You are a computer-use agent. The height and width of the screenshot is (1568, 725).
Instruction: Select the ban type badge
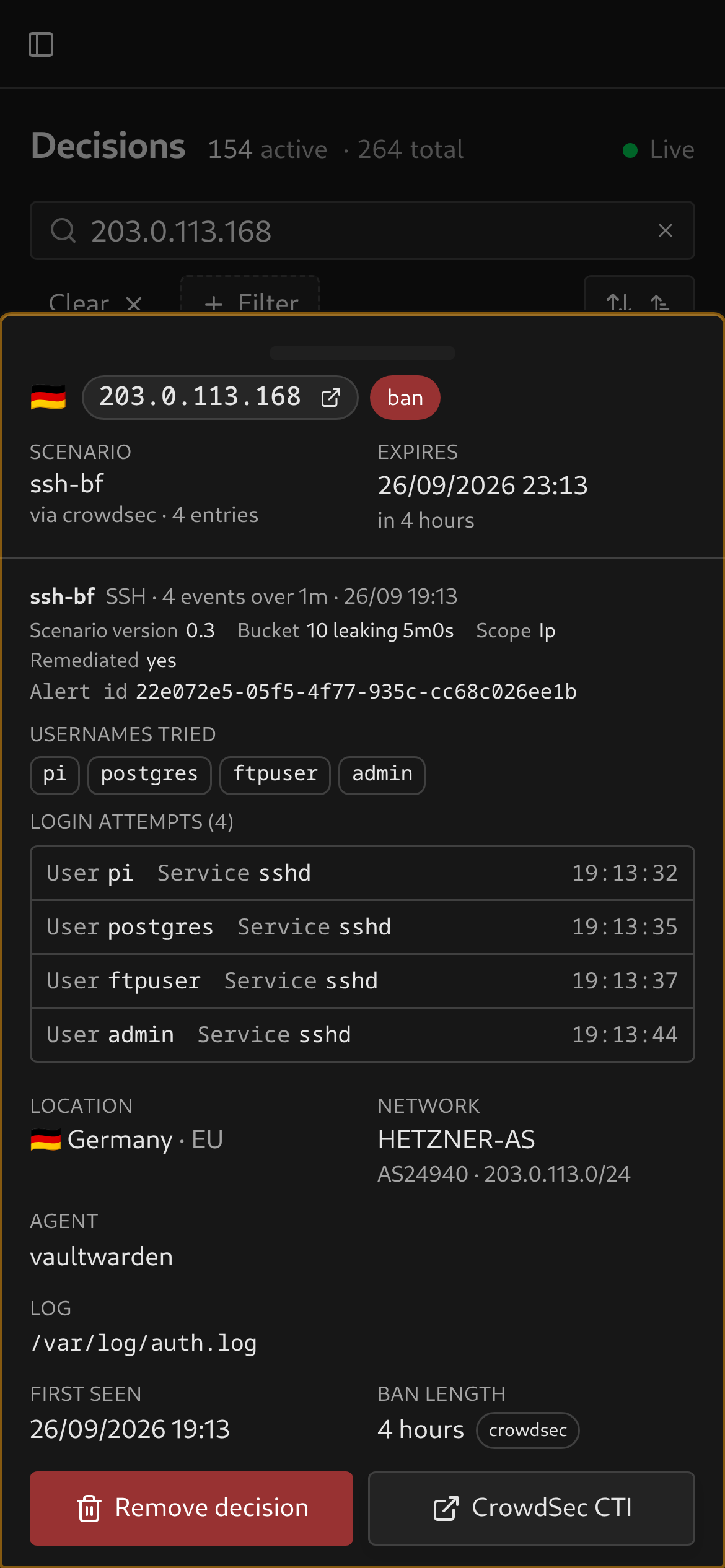405,398
